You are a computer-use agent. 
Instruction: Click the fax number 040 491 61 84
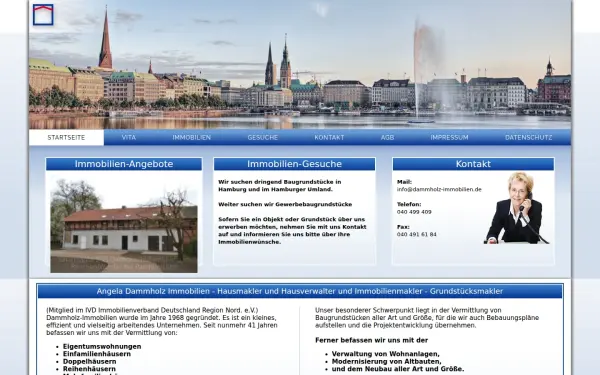(416, 235)
